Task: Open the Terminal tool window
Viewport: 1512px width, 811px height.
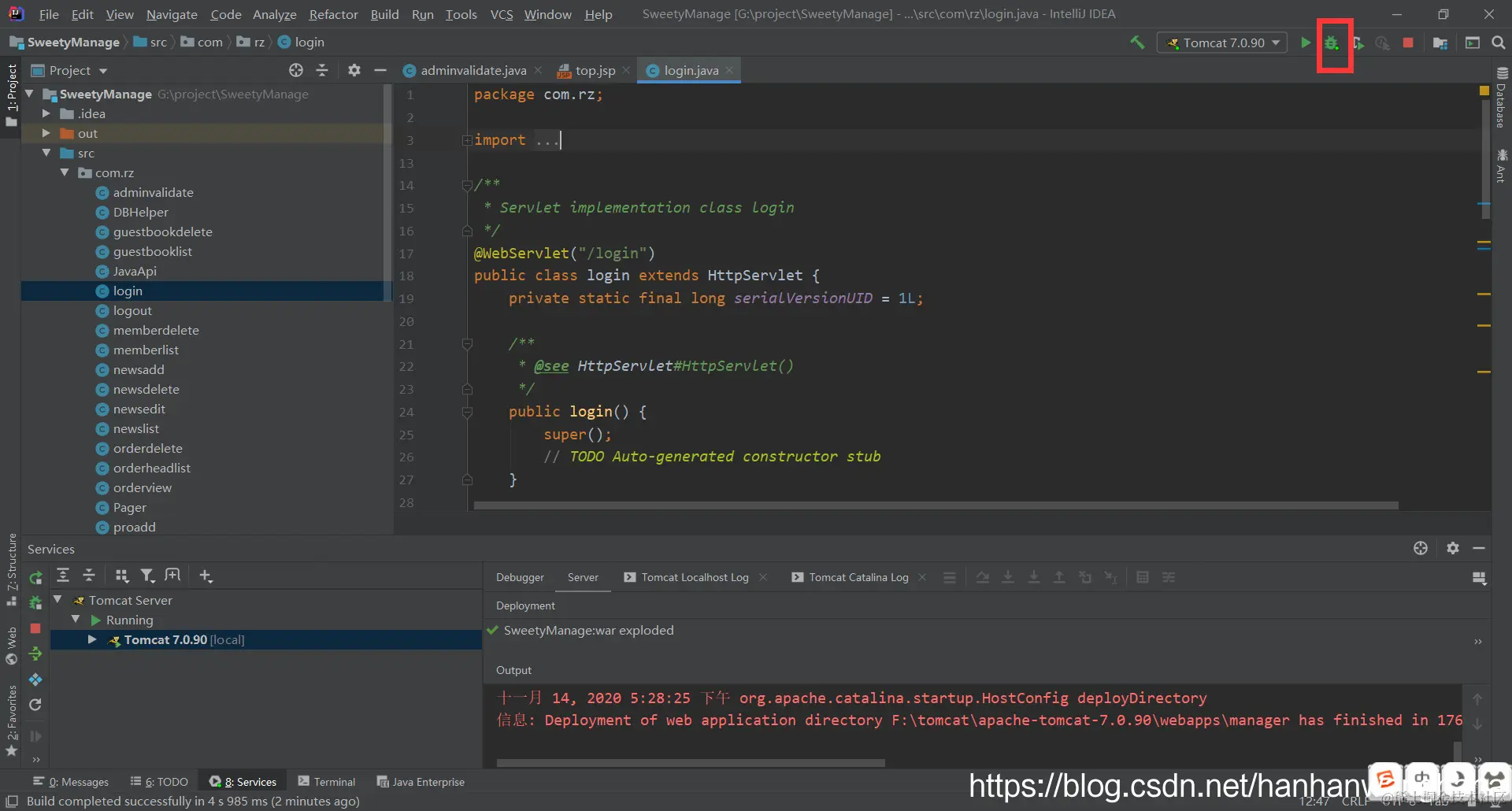Action: (327, 782)
